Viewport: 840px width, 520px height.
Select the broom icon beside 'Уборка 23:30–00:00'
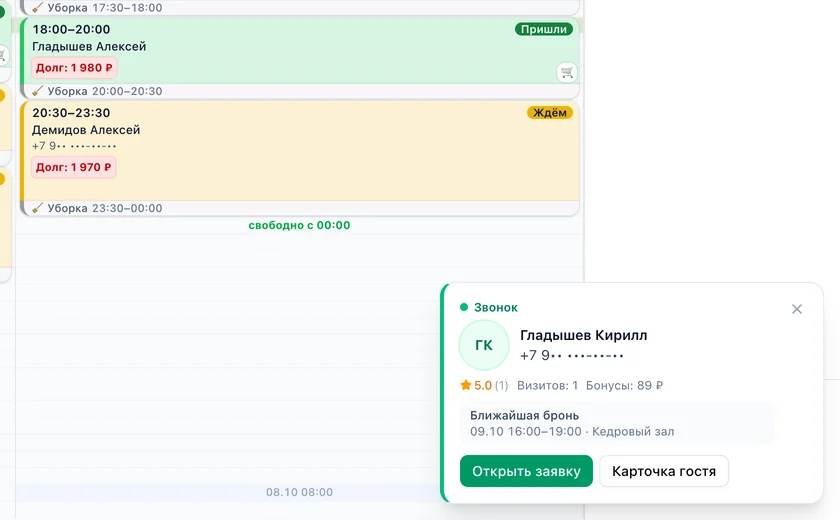(37, 208)
